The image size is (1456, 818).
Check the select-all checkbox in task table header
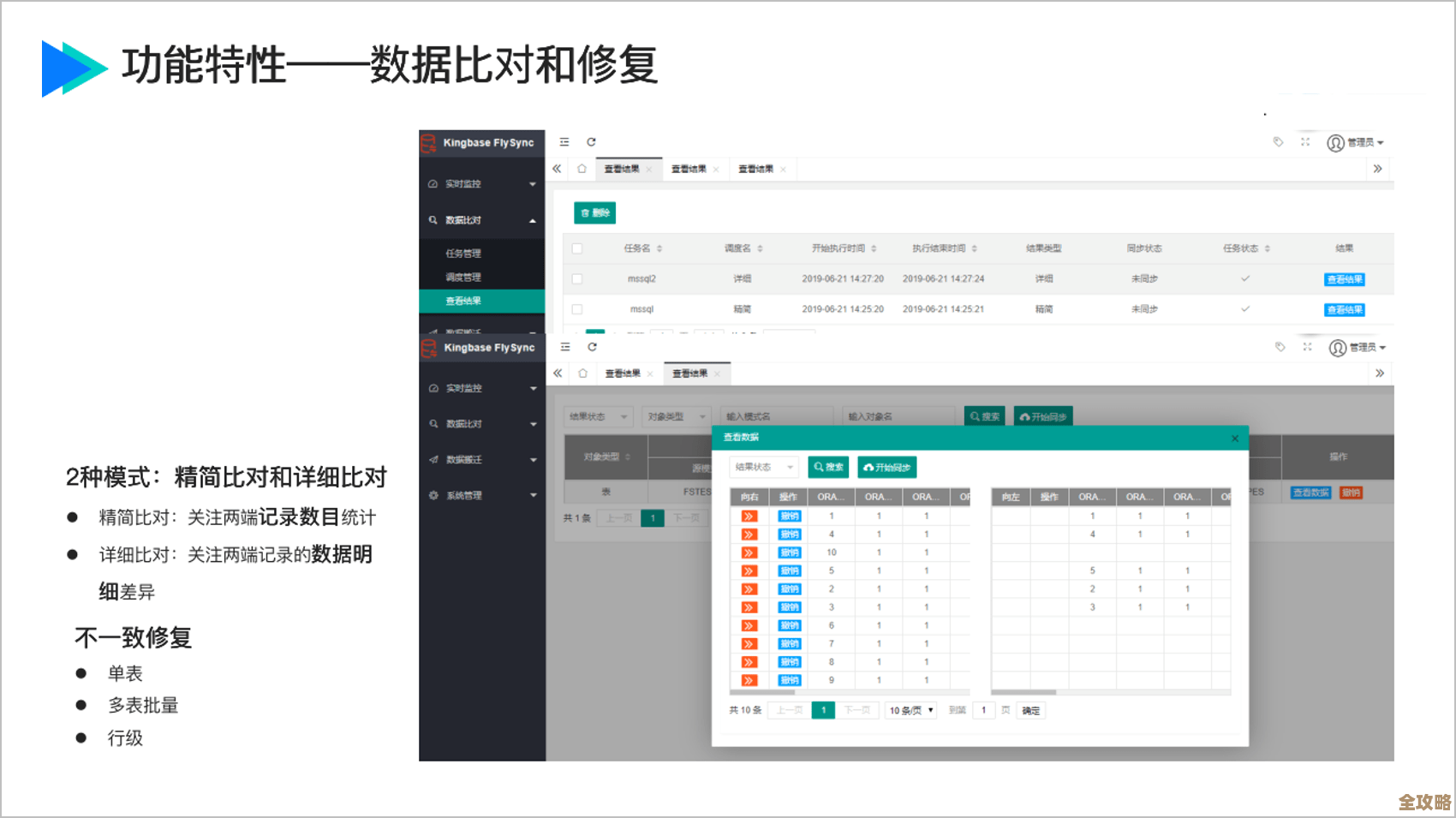[578, 248]
